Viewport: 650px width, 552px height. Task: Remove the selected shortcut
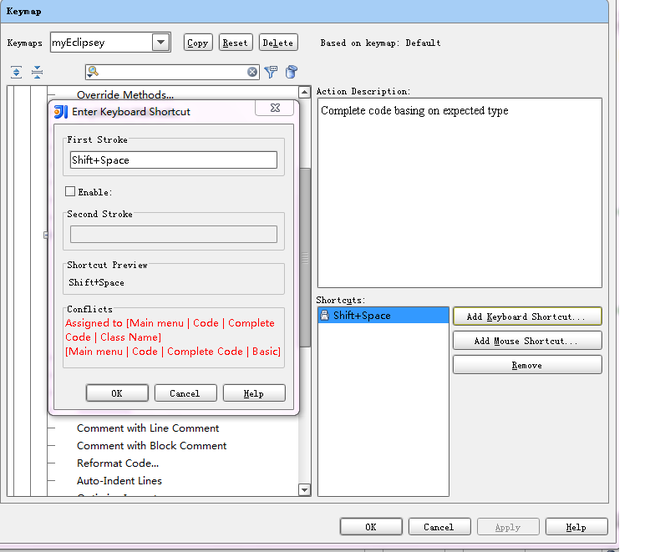tap(527, 365)
